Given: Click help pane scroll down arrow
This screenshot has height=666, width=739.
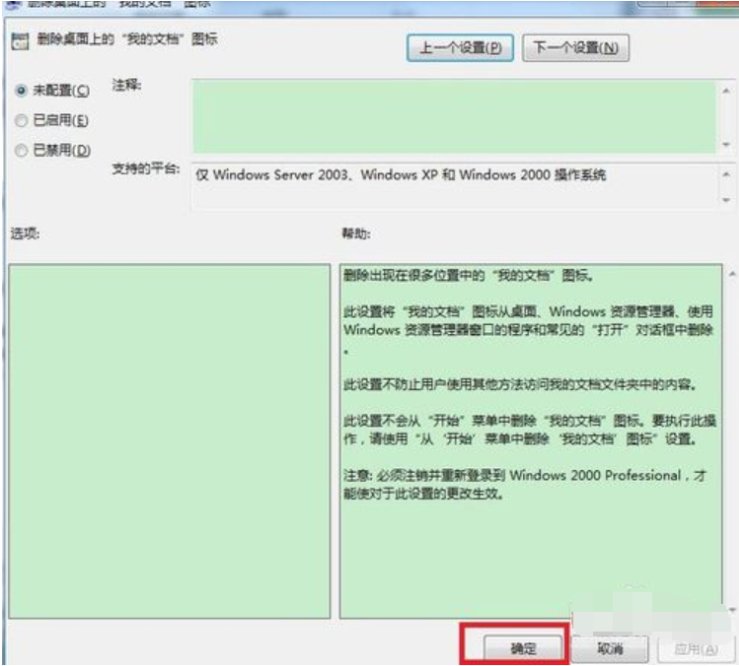Looking at the screenshot, I should pos(732,610).
